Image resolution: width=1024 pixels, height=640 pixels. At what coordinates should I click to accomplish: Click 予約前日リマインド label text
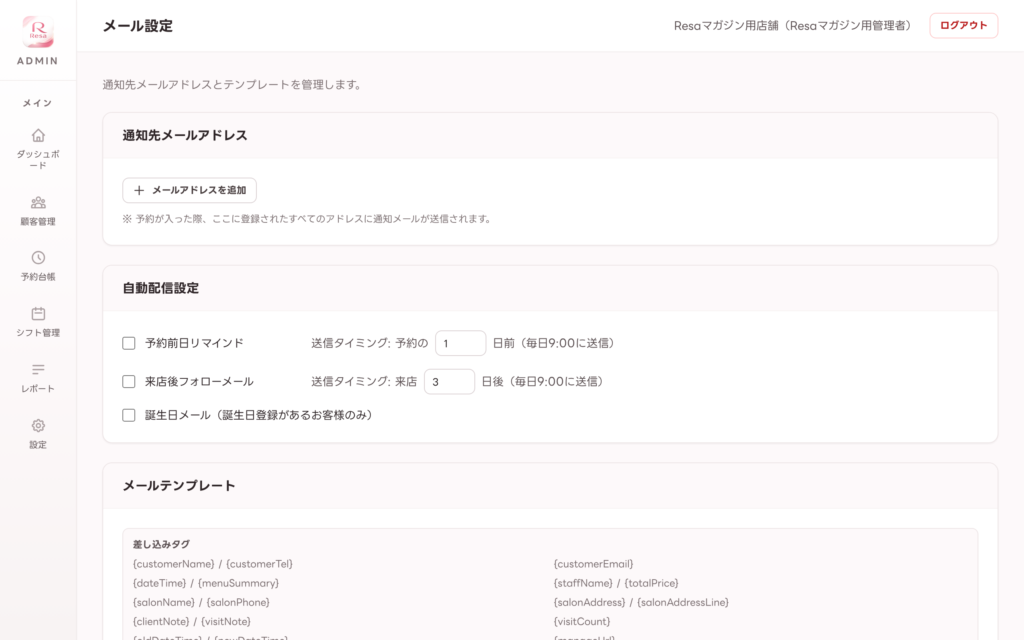(x=194, y=344)
